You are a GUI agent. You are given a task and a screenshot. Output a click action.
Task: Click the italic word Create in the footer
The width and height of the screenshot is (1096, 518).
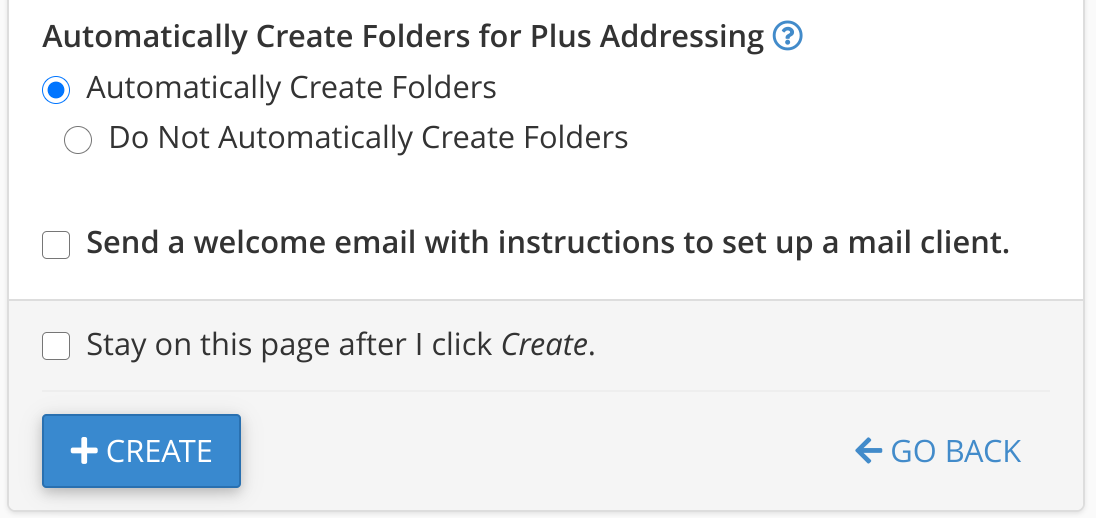point(544,345)
